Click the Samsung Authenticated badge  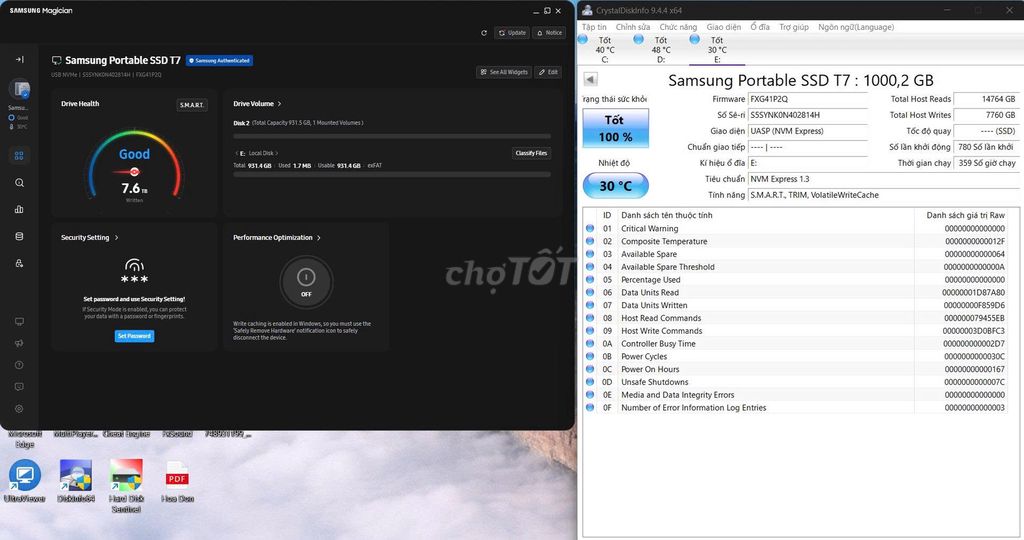coord(219,60)
